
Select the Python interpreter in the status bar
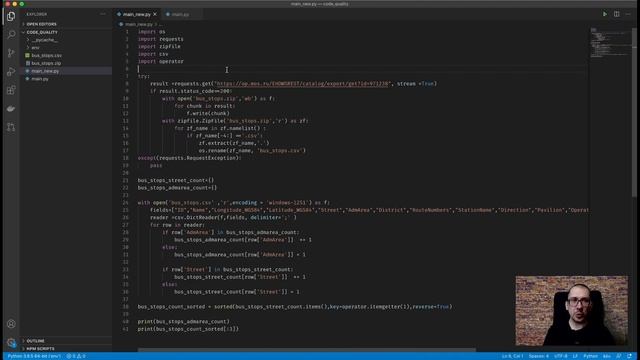point(34,356)
